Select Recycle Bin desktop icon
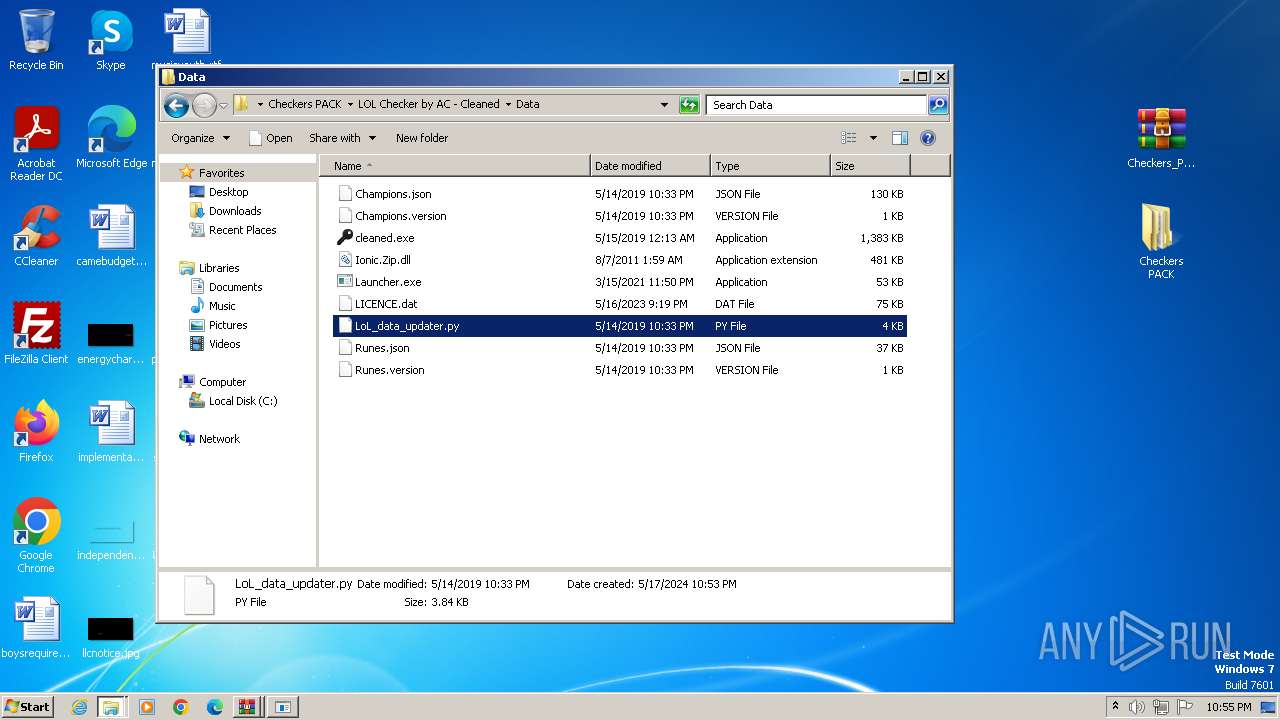This screenshot has height=720, width=1280. click(x=36, y=41)
